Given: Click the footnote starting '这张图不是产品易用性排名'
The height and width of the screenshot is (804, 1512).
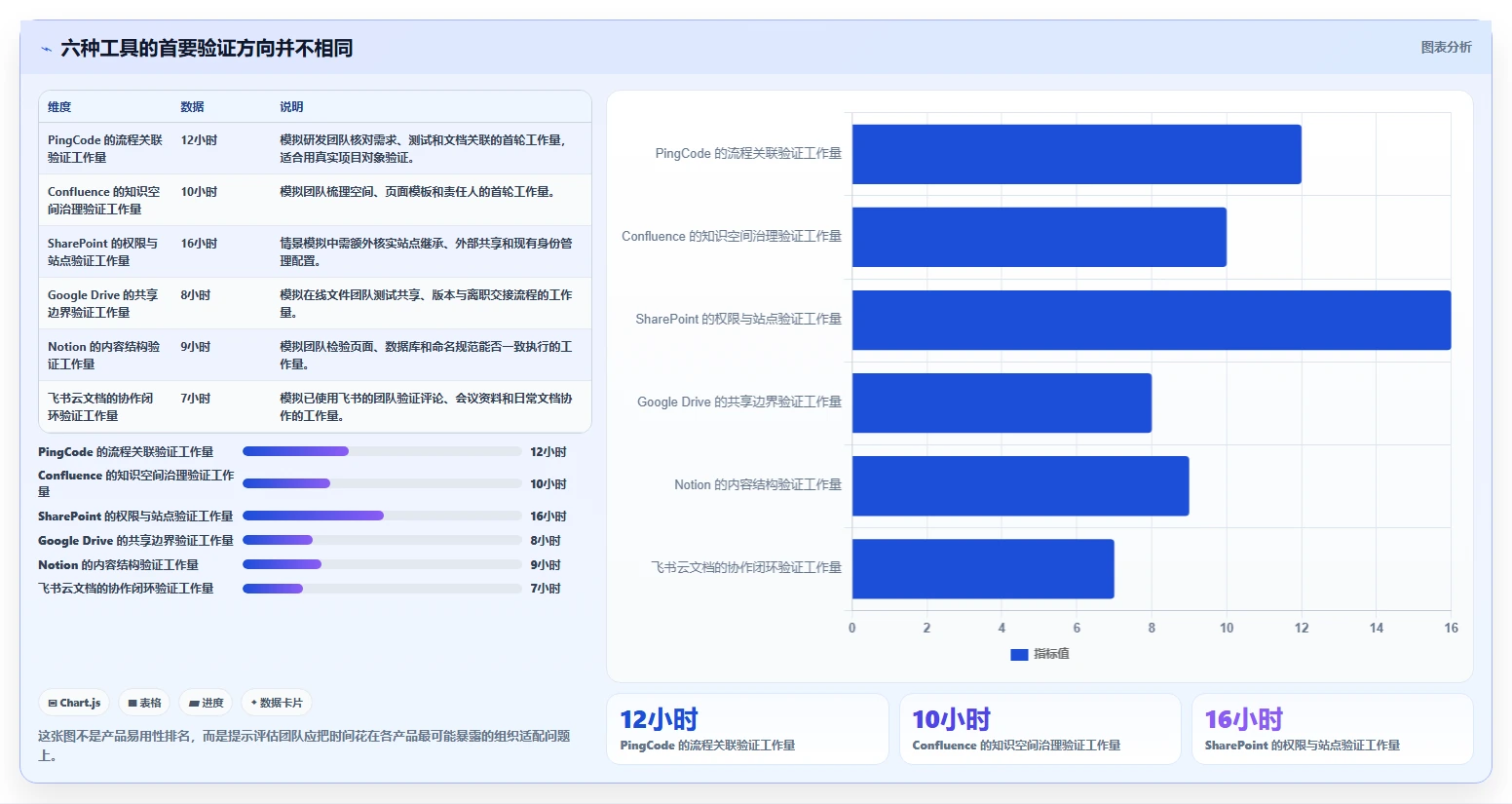Looking at the screenshot, I should point(304,746).
